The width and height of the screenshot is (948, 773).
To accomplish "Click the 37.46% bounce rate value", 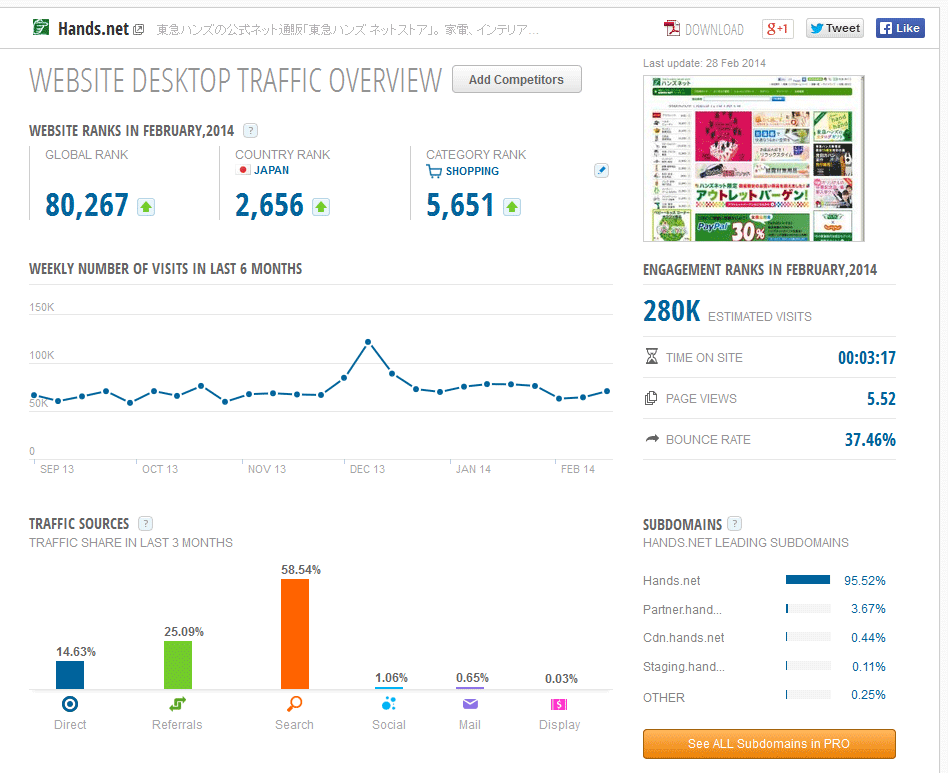I will tap(870, 439).
